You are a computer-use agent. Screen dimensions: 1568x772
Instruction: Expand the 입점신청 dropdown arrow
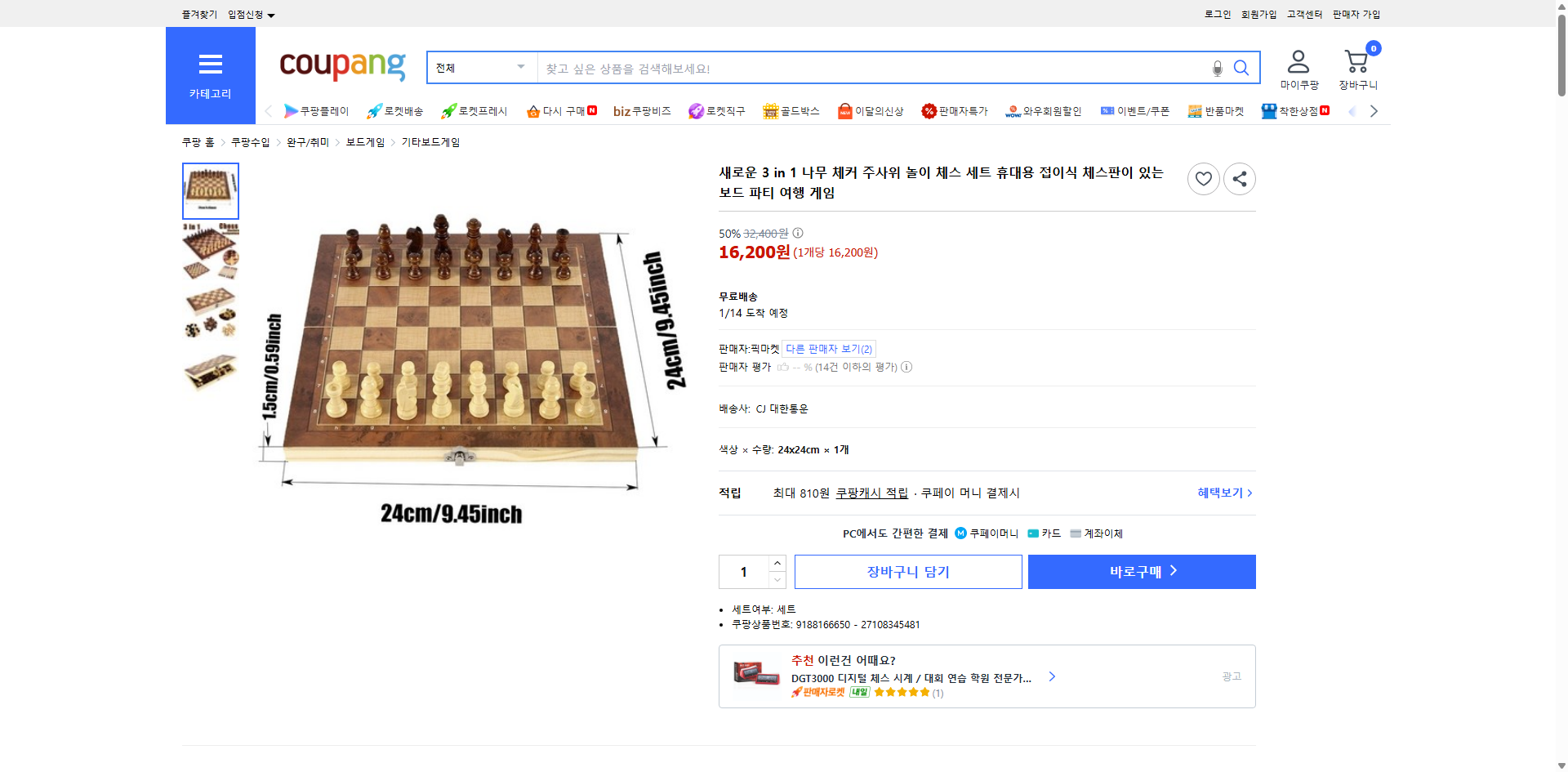(x=272, y=14)
